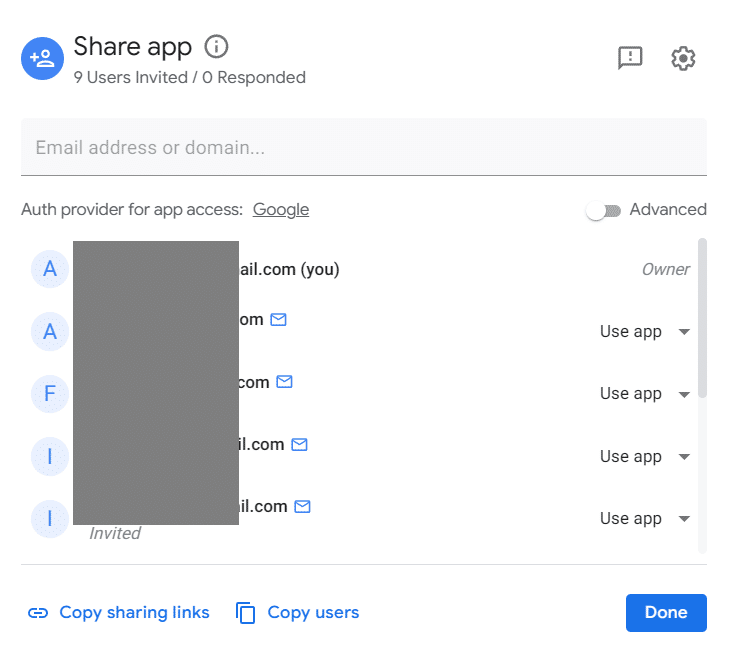729x660 pixels.
Task: Click the F user avatar
Action: (x=50, y=394)
